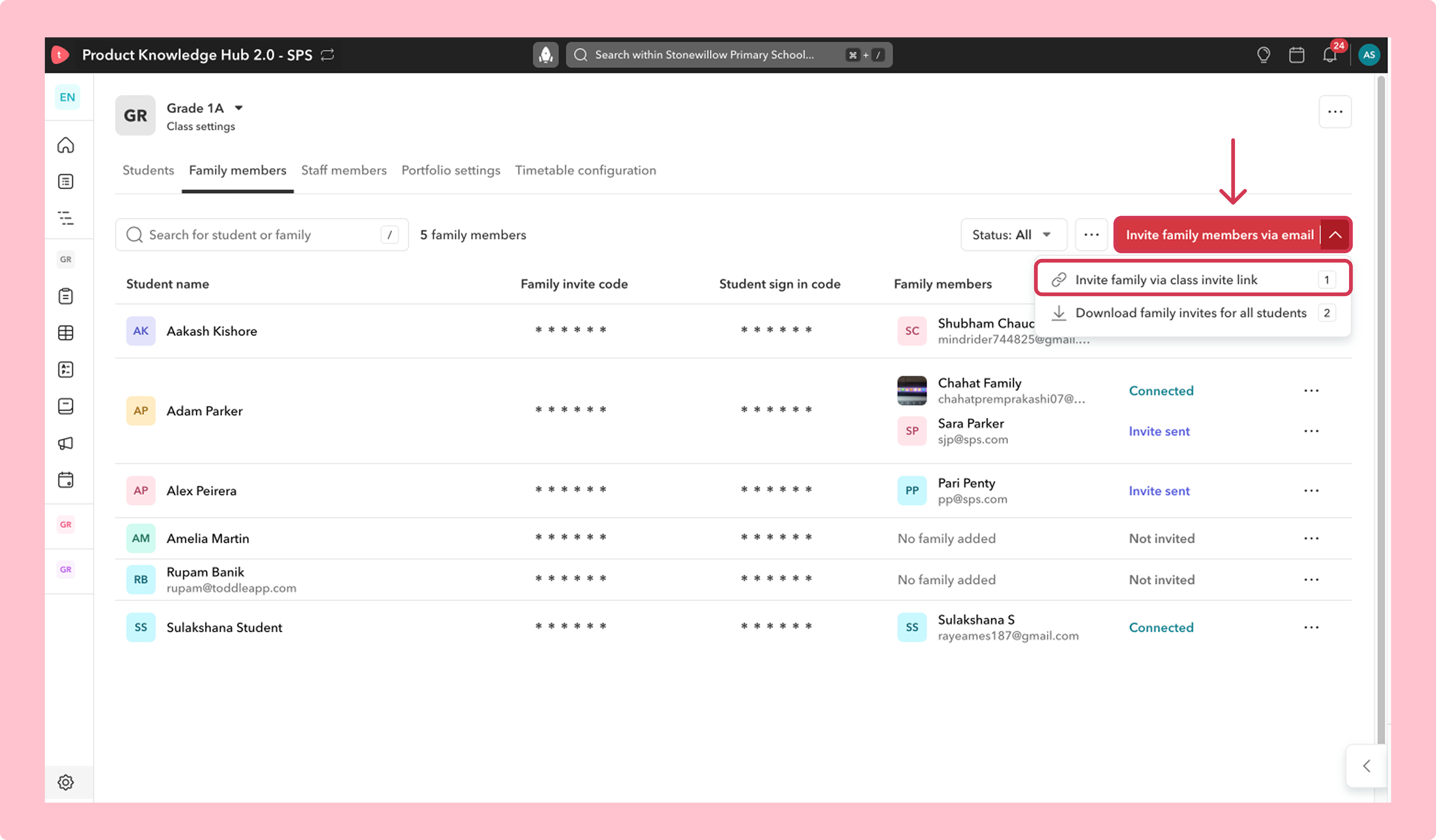The image size is (1436, 840).
Task: Click the PP avatar of Pari Penty
Action: [x=912, y=490]
